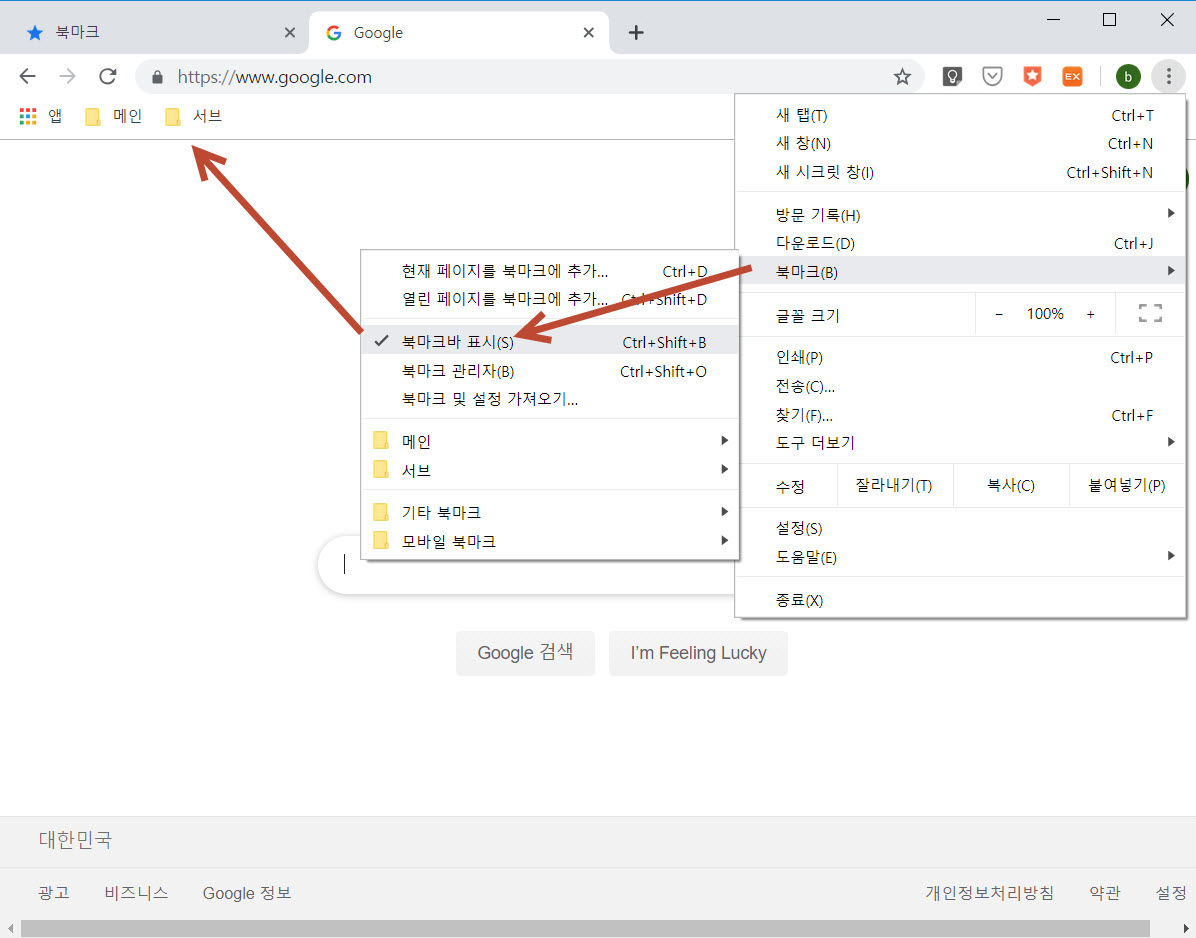1196x938 pixels.
Task: Choose 전송(C)... in the menu
Action: pos(960,386)
